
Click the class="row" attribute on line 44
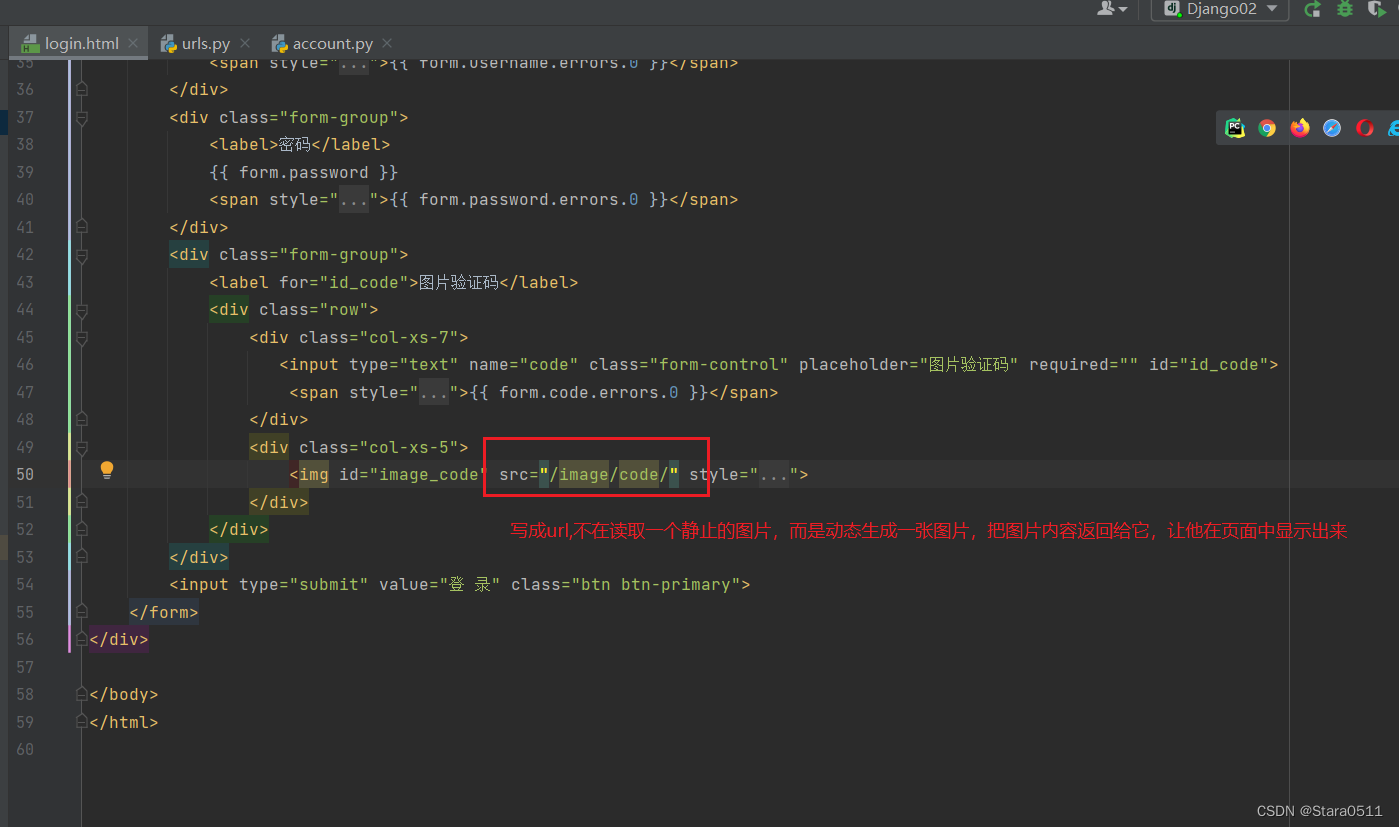coord(314,310)
